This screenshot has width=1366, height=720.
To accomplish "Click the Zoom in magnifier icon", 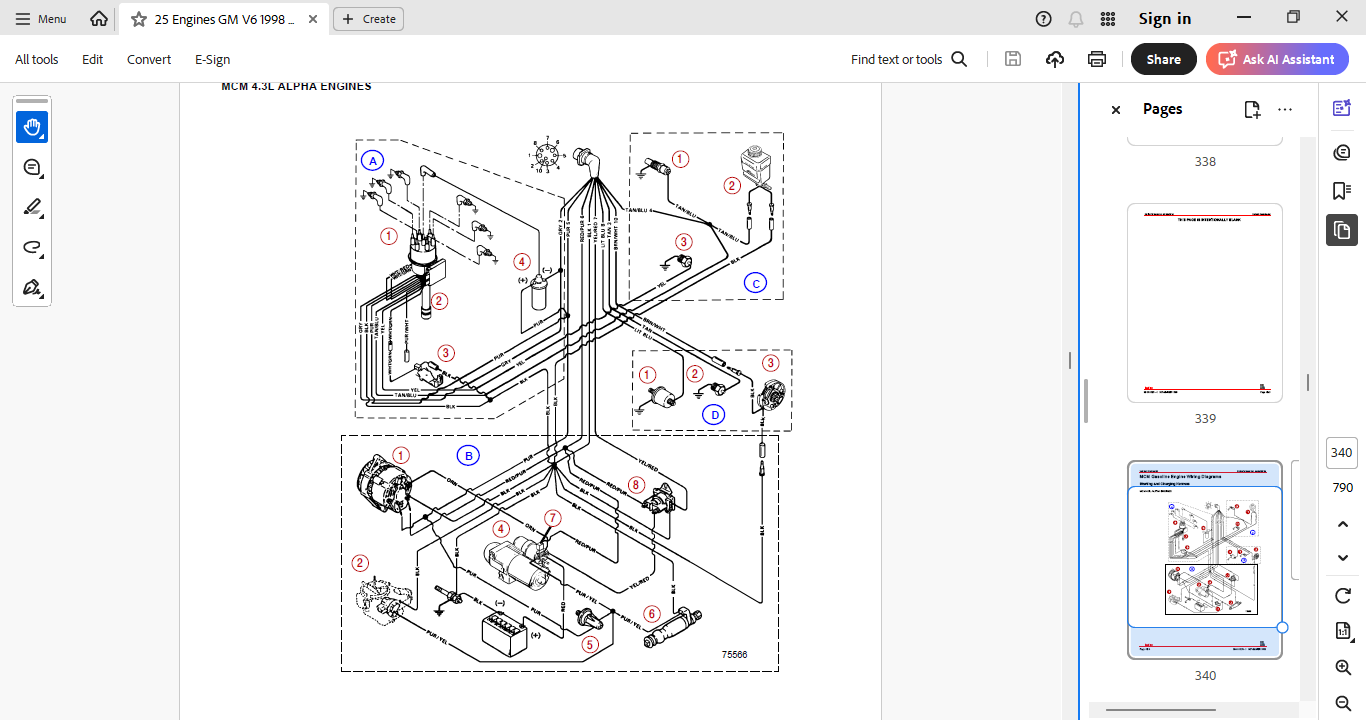I will [x=1343, y=667].
